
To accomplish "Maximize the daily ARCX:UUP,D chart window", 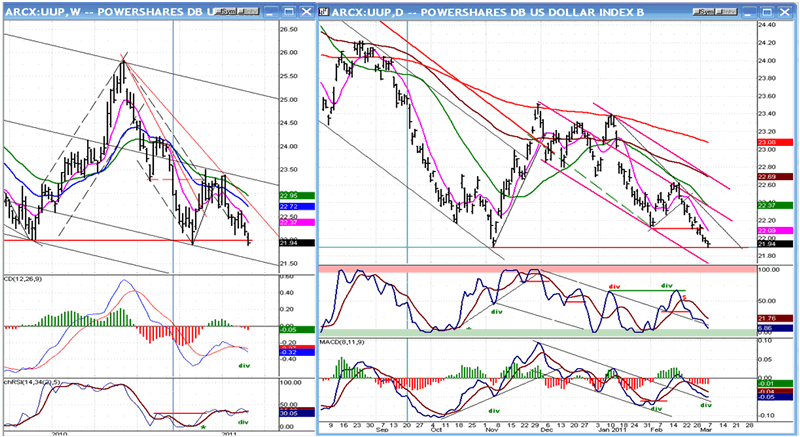I will (767, 12).
